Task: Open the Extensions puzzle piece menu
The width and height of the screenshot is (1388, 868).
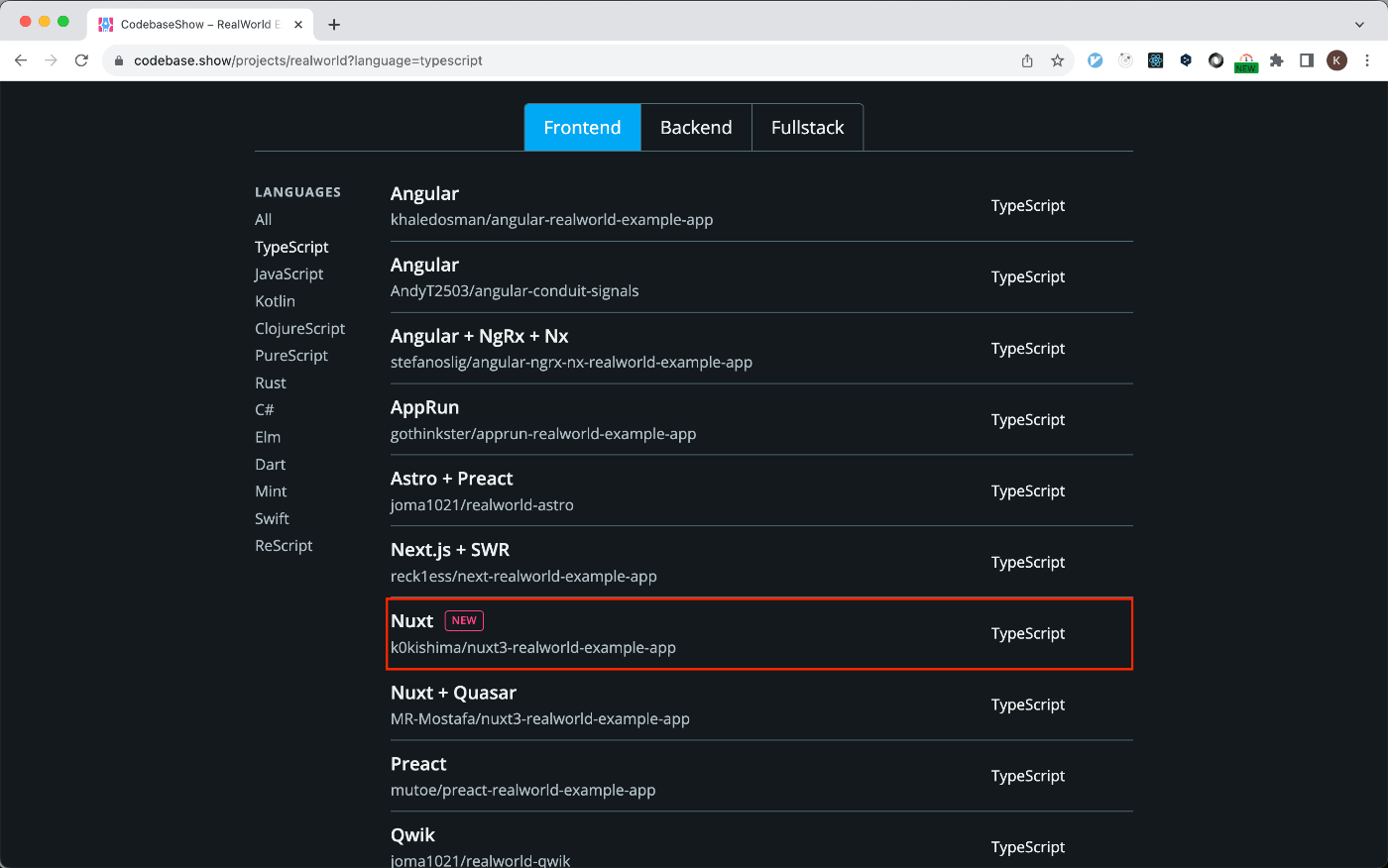Action: click(x=1277, y=60)
